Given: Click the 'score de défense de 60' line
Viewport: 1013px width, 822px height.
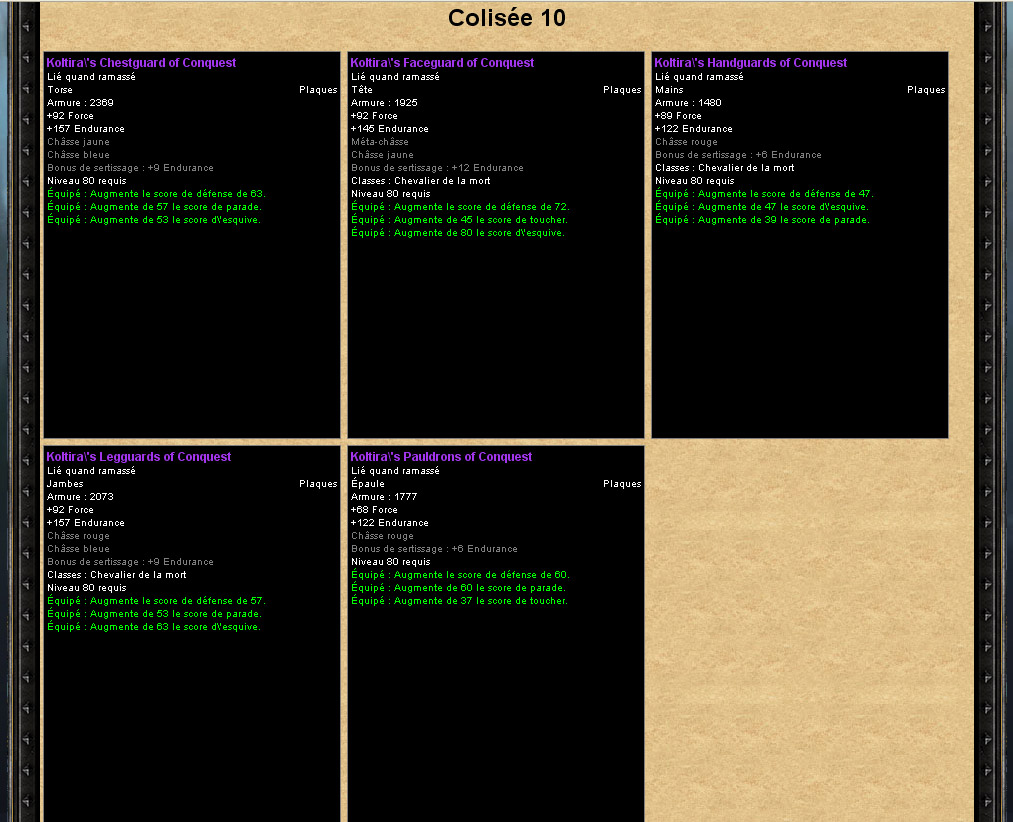Looking at the screenshot, I should 460,575.
